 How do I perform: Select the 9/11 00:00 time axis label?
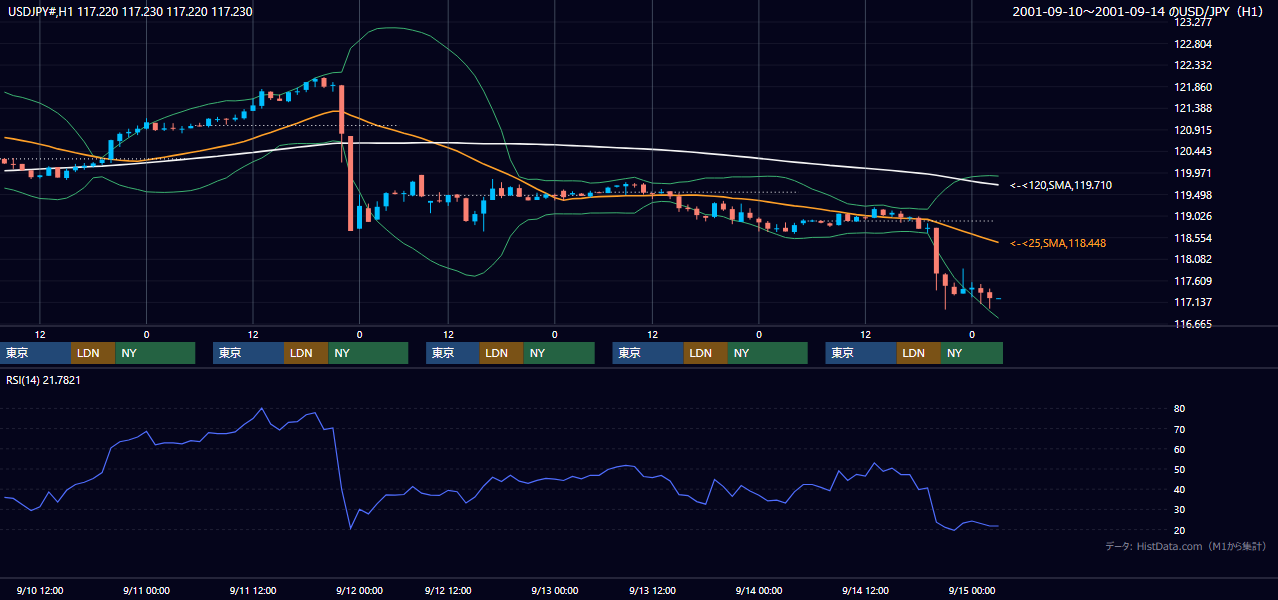(147, 591)
